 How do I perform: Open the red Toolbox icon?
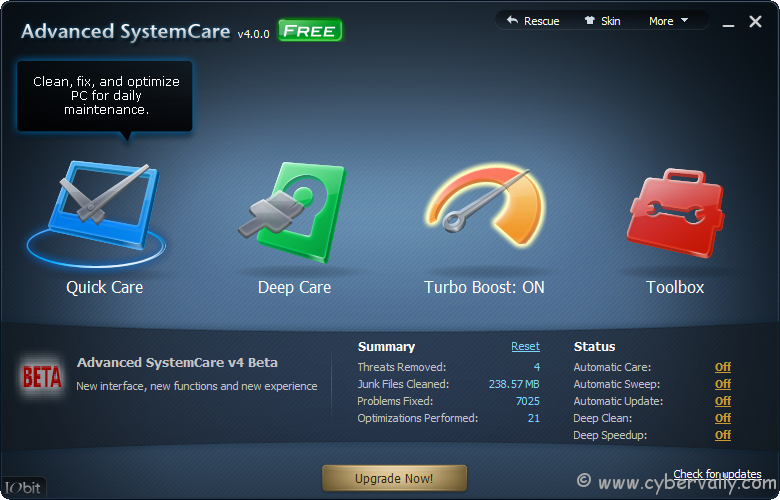[x=675, y=213]
